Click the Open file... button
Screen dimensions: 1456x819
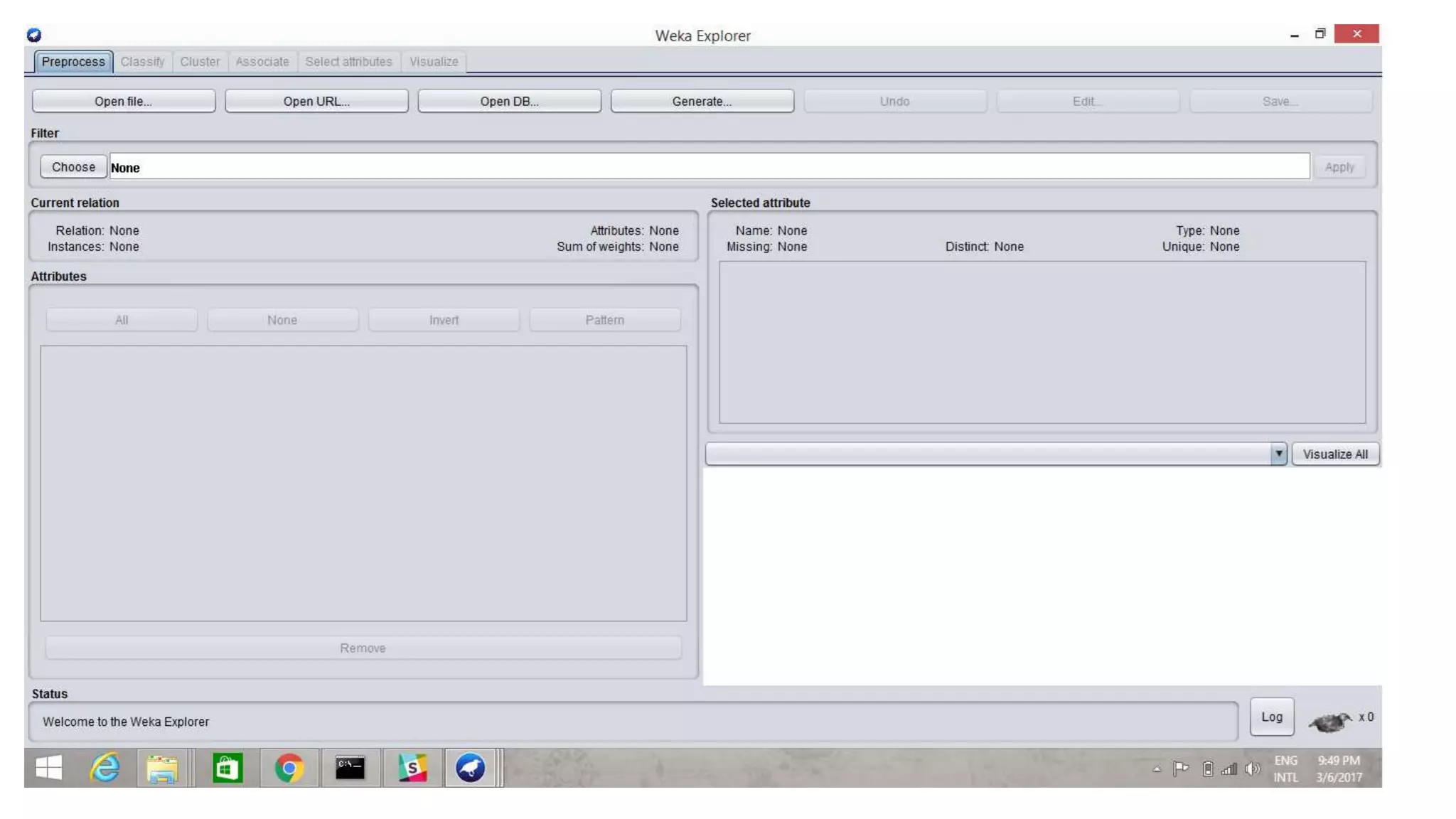click(124, 101)
